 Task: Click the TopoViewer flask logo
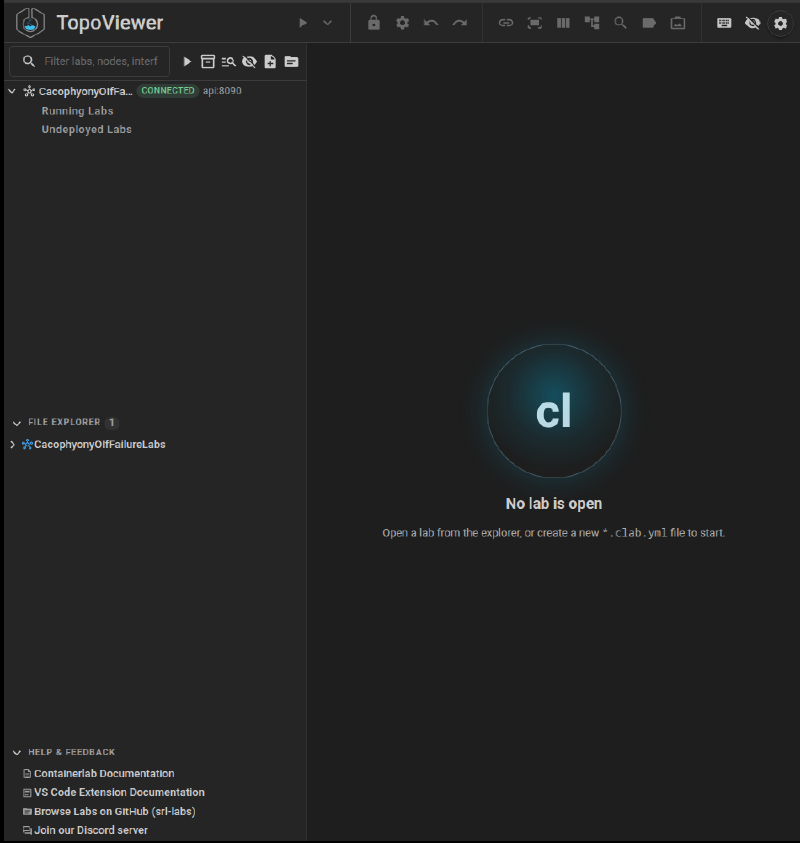30,23
